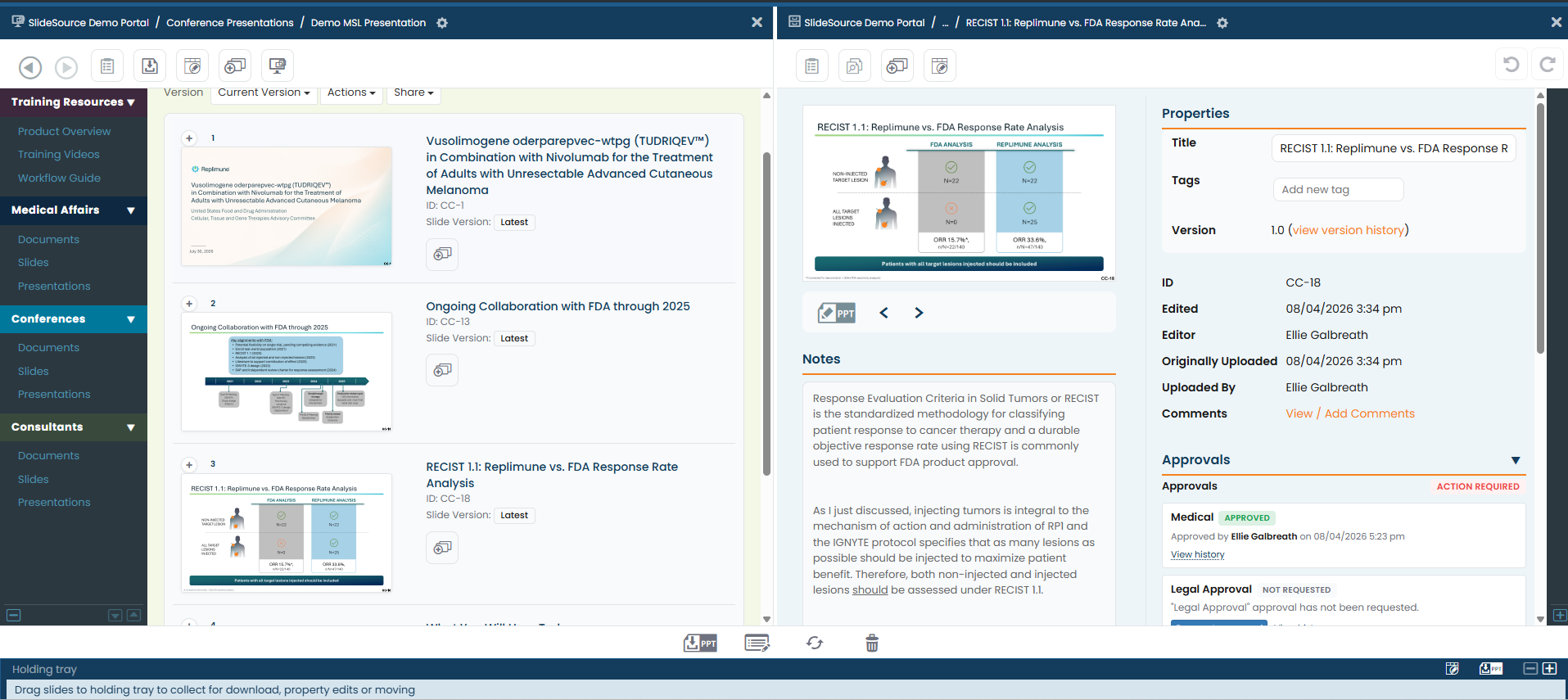
Task: Open the Share dropdown
Action: pyautogui.click(x=413, y=93)
